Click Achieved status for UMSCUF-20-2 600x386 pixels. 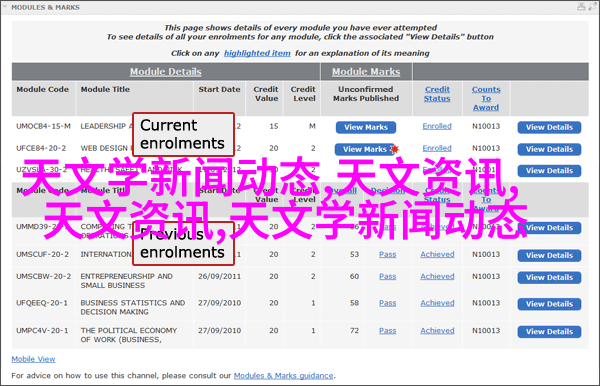437,254
